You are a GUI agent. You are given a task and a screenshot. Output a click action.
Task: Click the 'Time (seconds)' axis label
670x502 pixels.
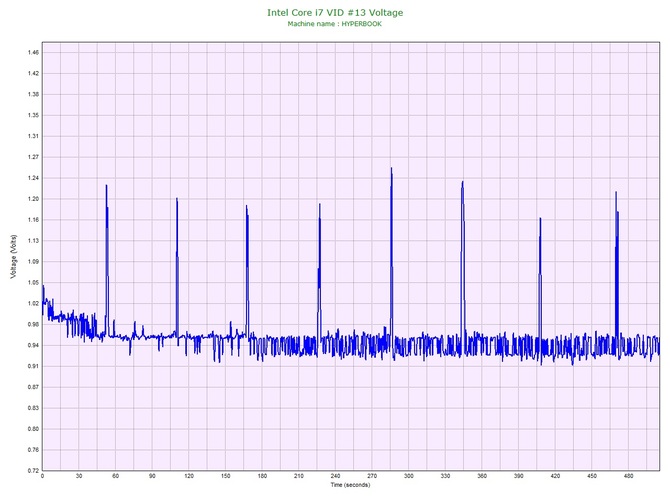coord(350,485)
